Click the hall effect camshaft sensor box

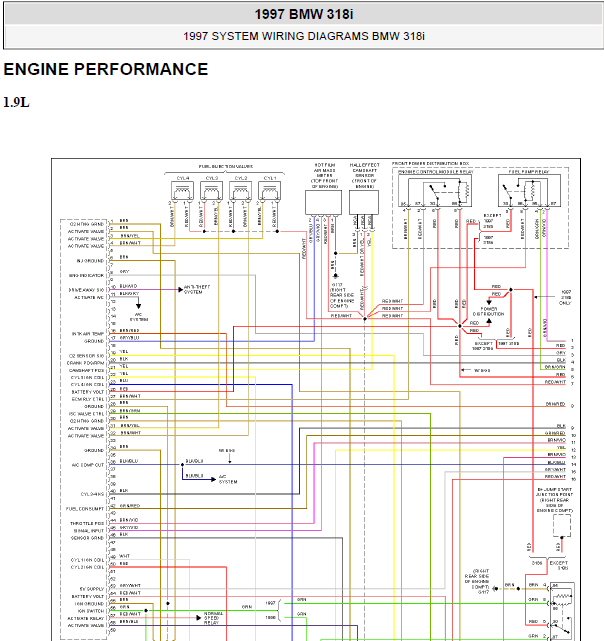point(364,202)
